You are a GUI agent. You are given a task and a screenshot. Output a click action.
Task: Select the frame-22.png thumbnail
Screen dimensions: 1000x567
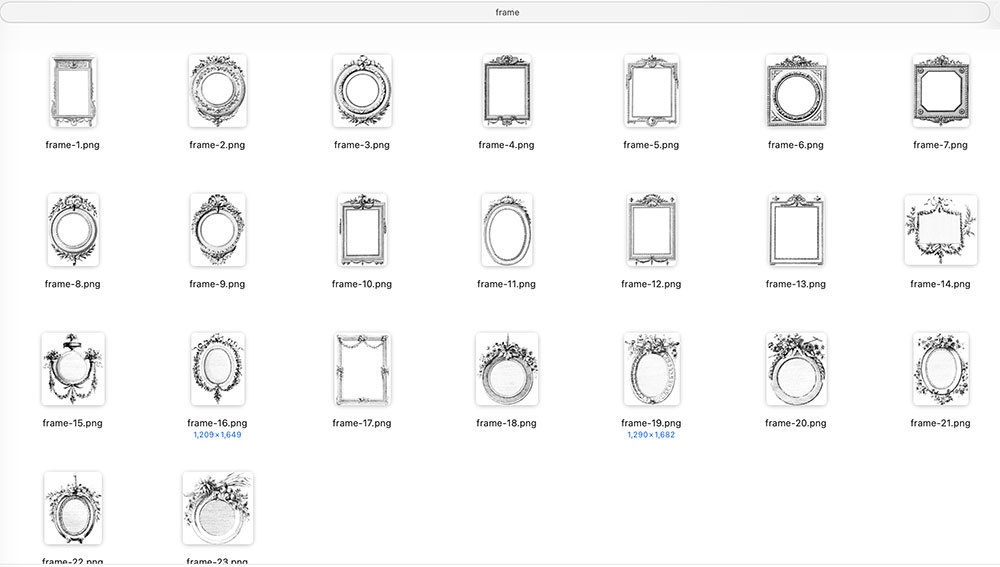(x=73, y=508)
